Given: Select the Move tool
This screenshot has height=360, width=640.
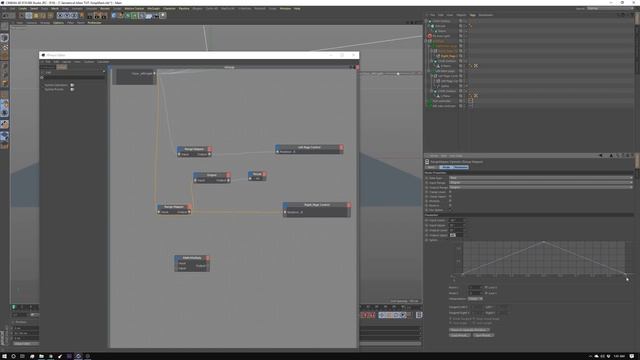Looking at the screenshot, I should click(x=29, y=16).
